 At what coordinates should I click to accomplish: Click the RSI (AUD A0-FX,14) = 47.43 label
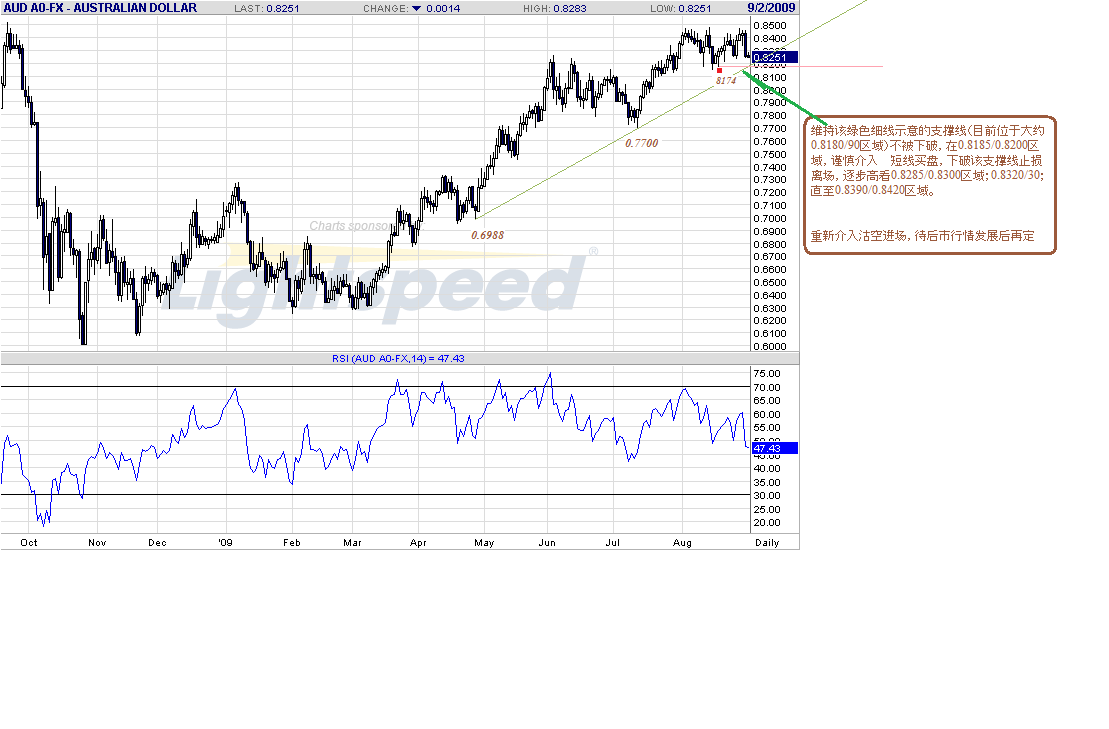pyautogui.click(x=398, y=358)
